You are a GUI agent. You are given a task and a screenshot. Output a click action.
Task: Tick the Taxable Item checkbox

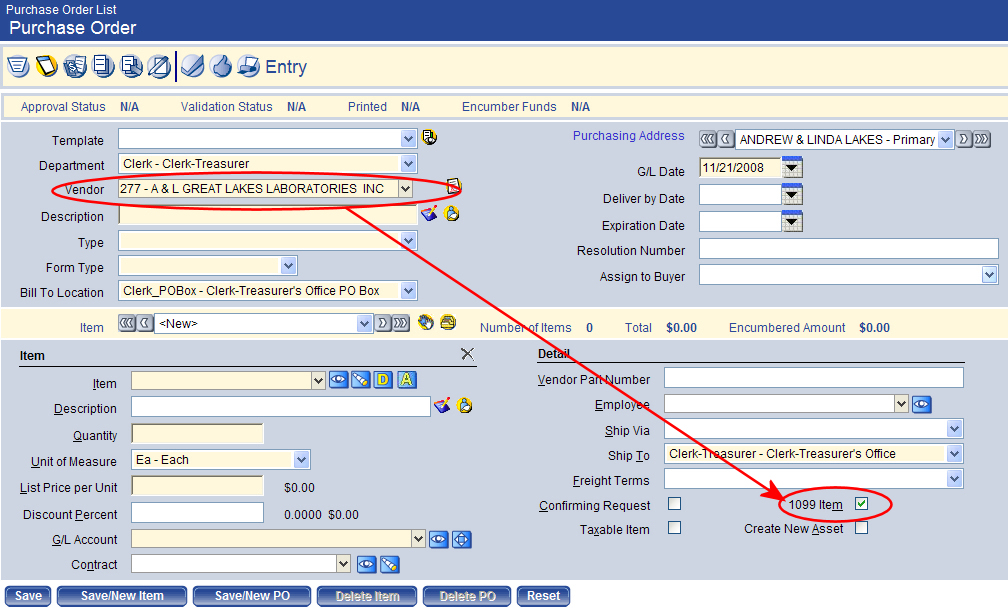[x=675, y=528]
